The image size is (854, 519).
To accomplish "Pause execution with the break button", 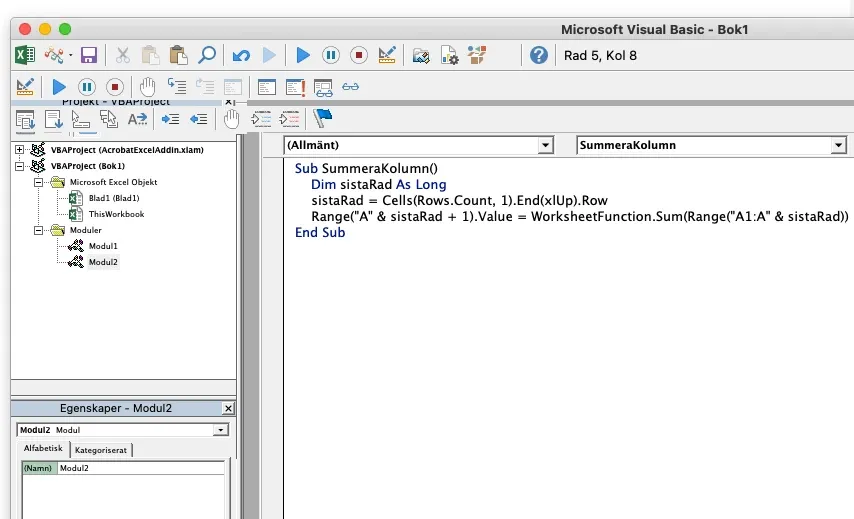I will (x=331, y=55).
